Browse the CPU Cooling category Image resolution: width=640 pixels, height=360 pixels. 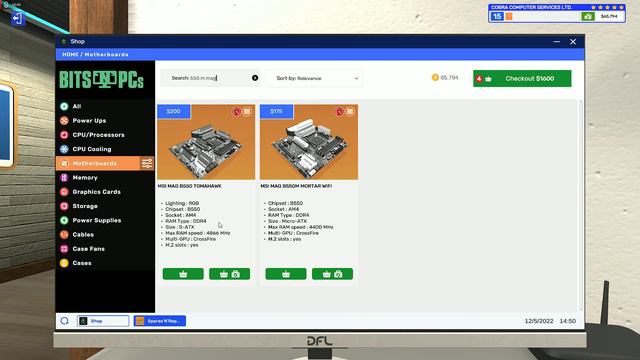(105, 149)
